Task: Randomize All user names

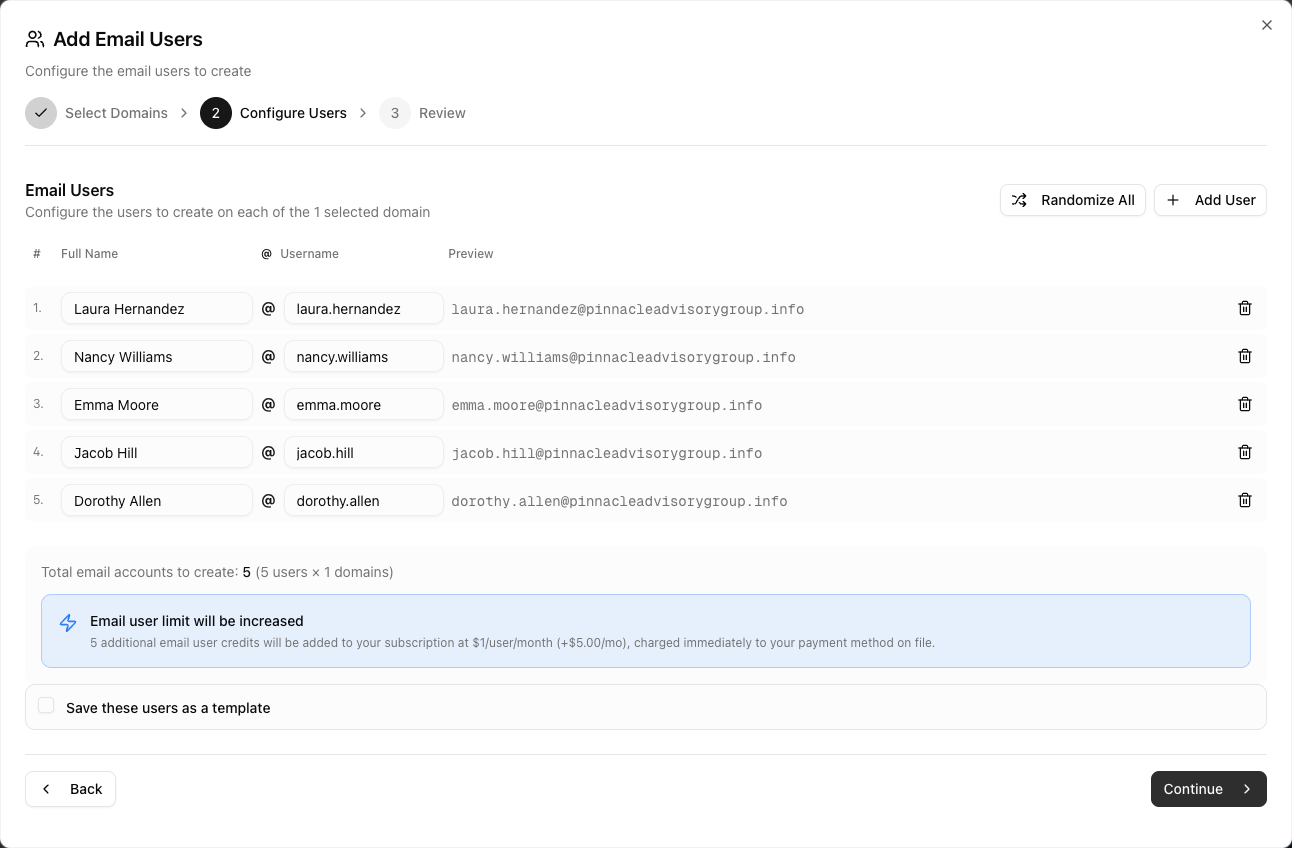Action: coord(1073,200)
